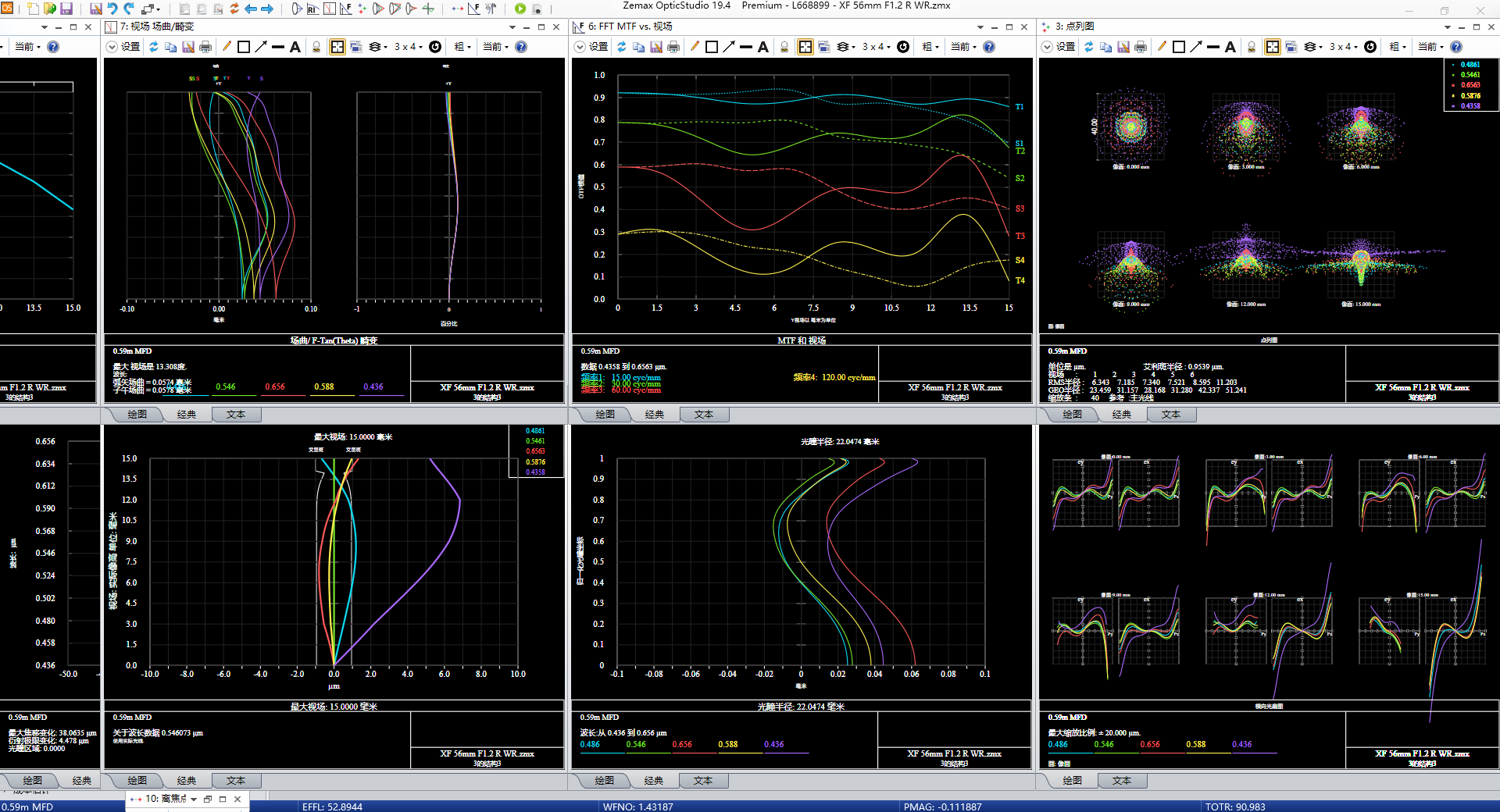Pick the pencil annotation tool in field curvature window
Viewport: 1500px width, 812px height.
click(227, 47)
